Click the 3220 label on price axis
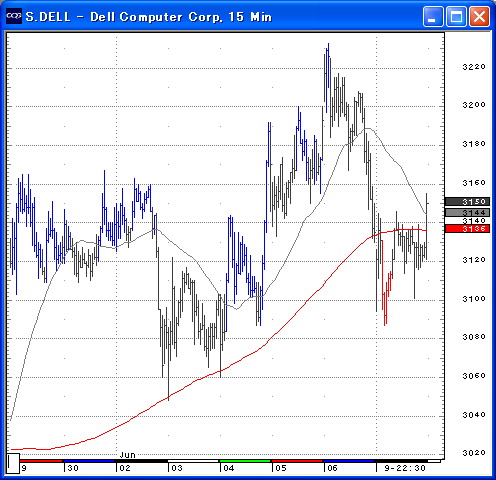This screenshot has height=480, width=496. 474,67
